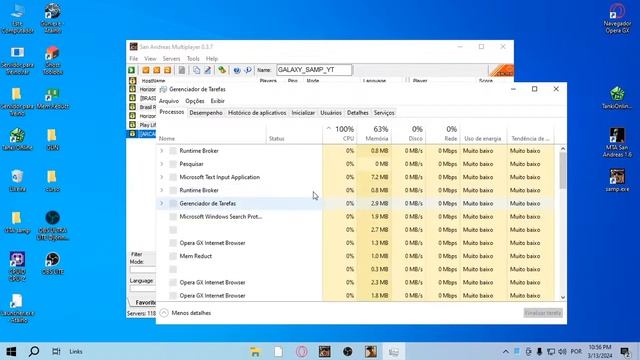Open Task View from the taskbar
Screen dimensions: 640x360
(x=56, y=351)
